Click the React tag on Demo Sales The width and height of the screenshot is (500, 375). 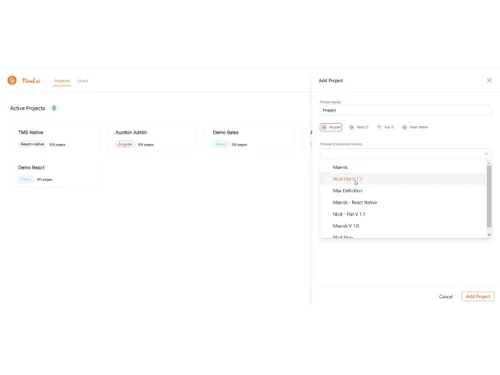pos(221,144)
